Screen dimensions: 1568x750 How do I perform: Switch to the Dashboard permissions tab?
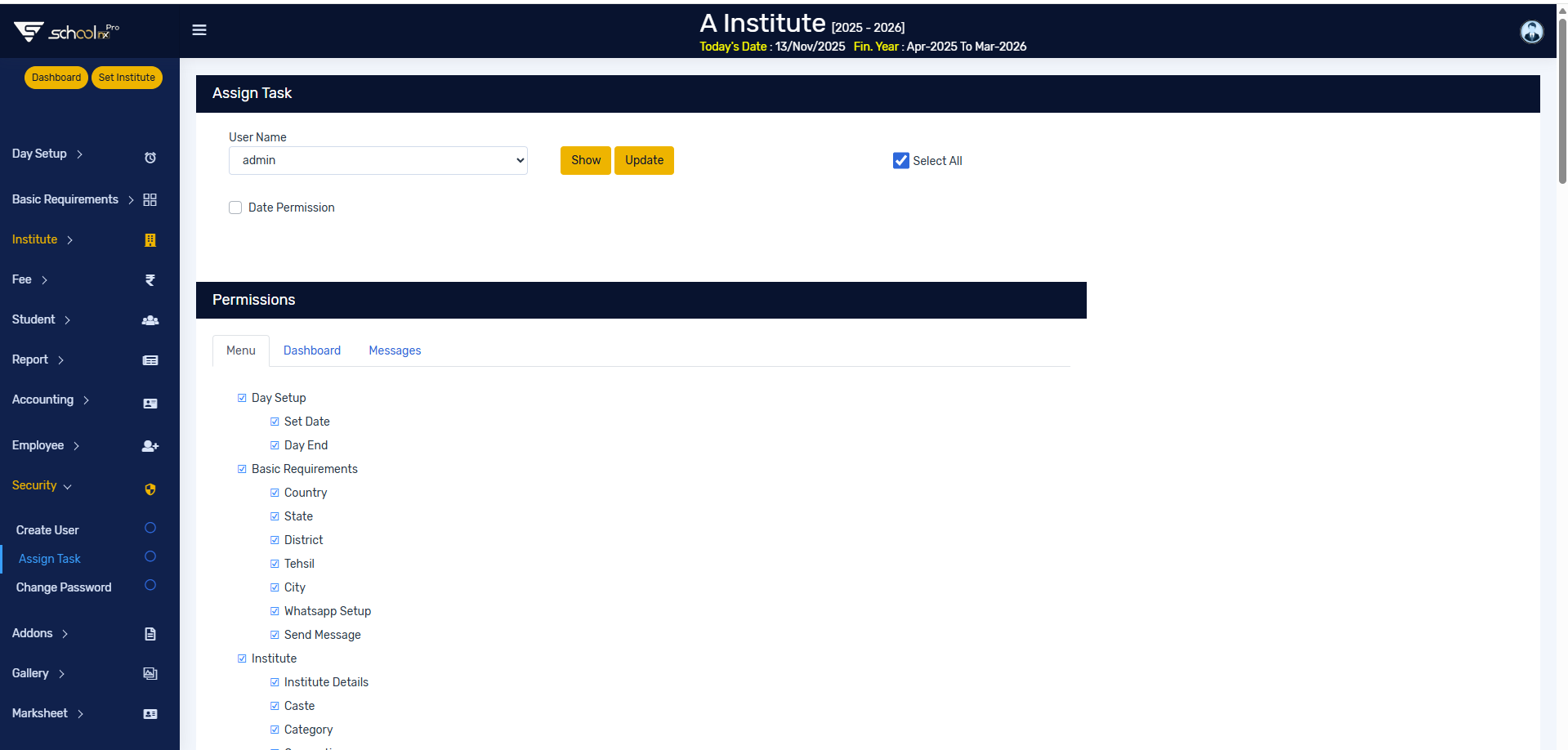tap(312, 350)
